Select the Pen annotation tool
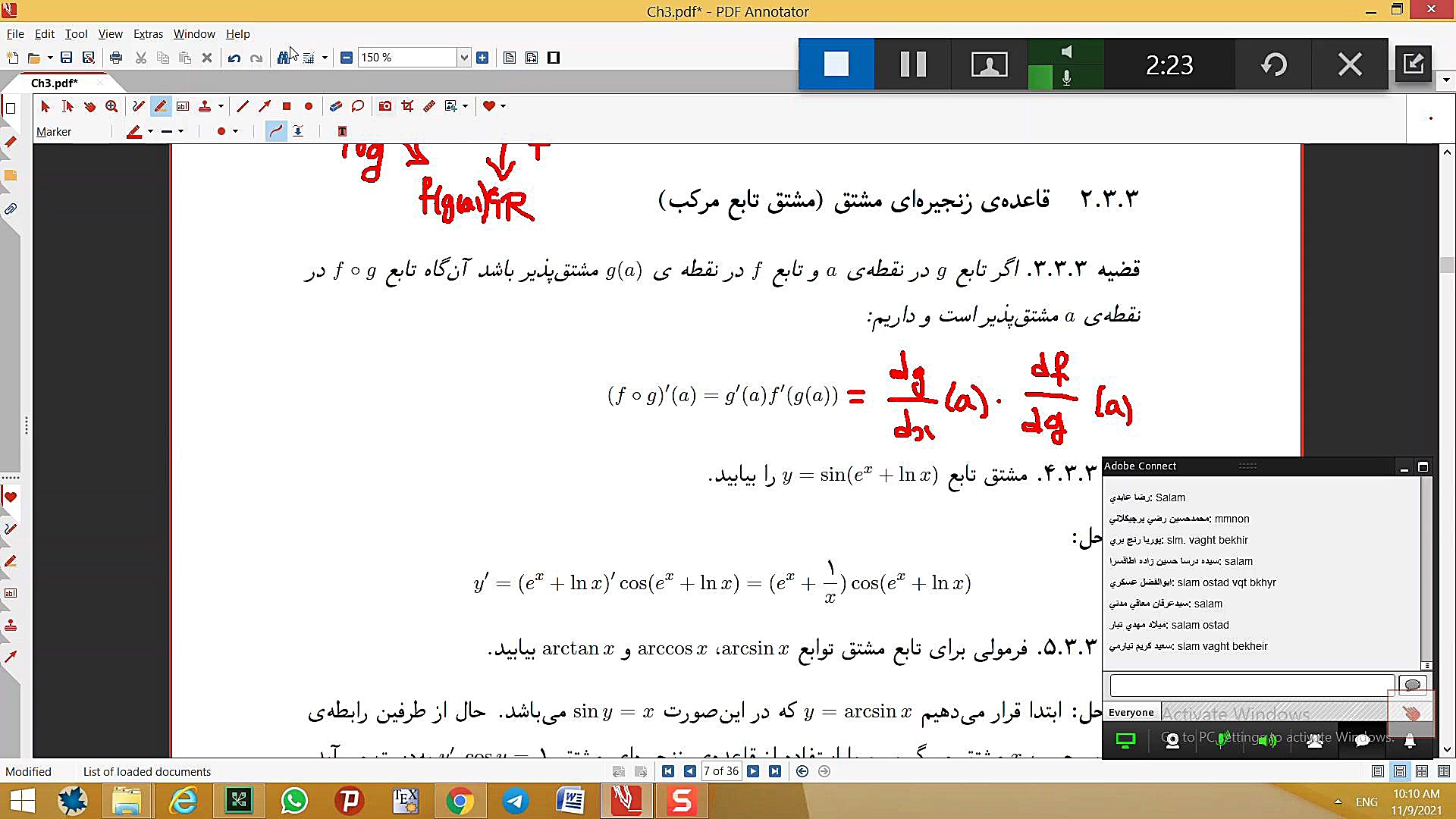The width and height of the screenshot is (1456, 819). (138, 106)
